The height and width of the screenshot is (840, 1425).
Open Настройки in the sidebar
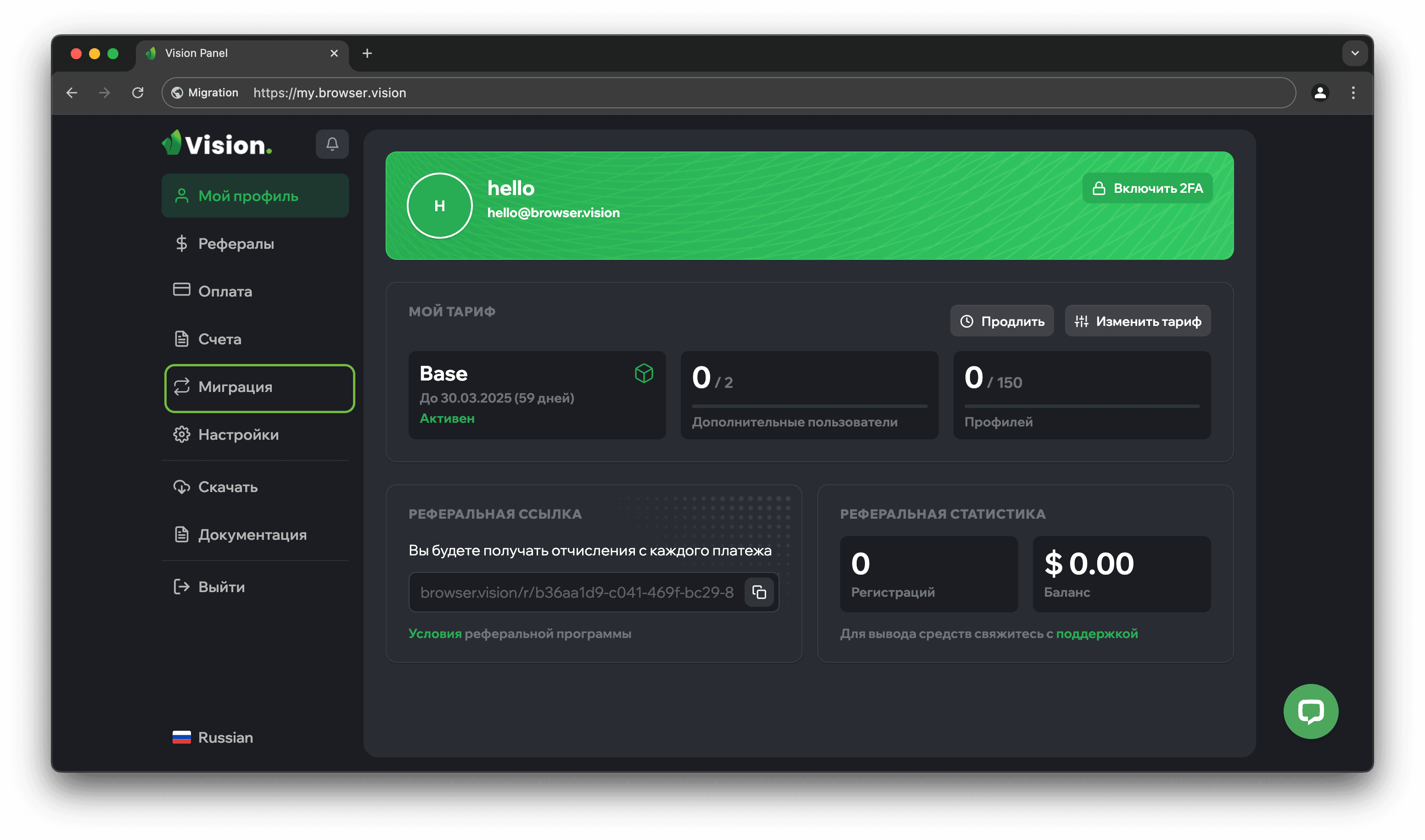pos(238,435)
